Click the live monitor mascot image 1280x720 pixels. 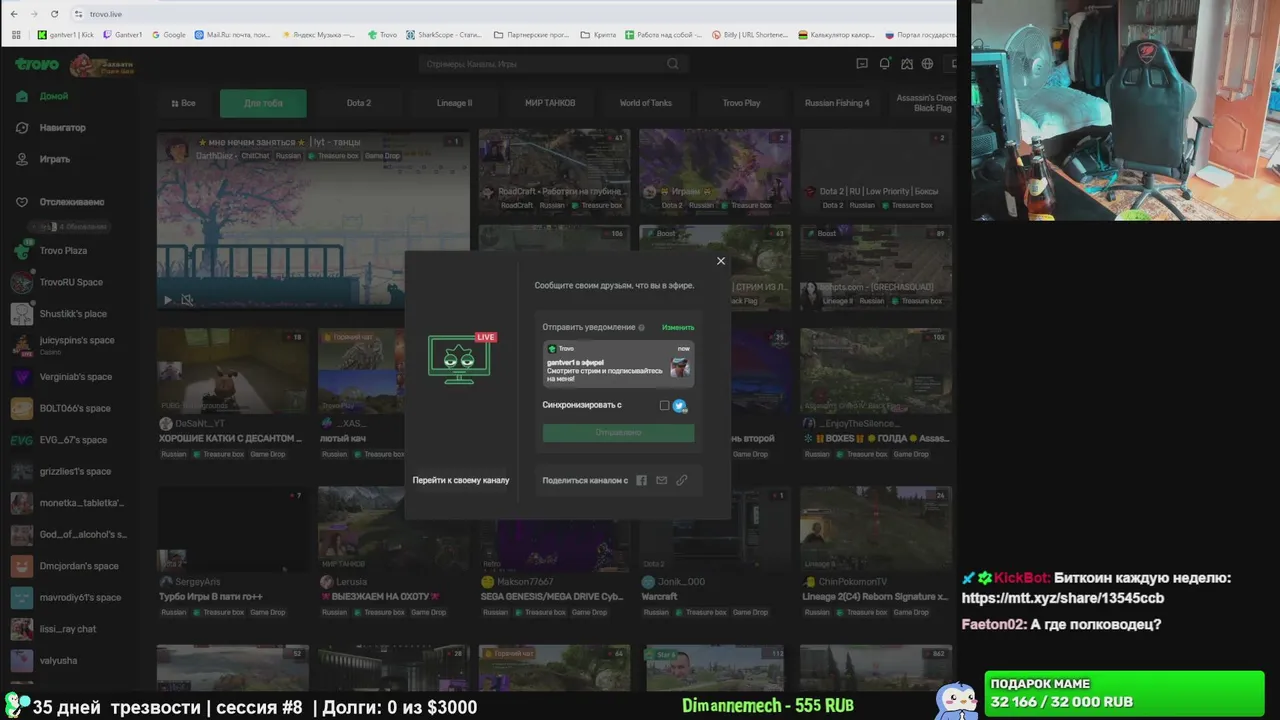click(462, 358)
